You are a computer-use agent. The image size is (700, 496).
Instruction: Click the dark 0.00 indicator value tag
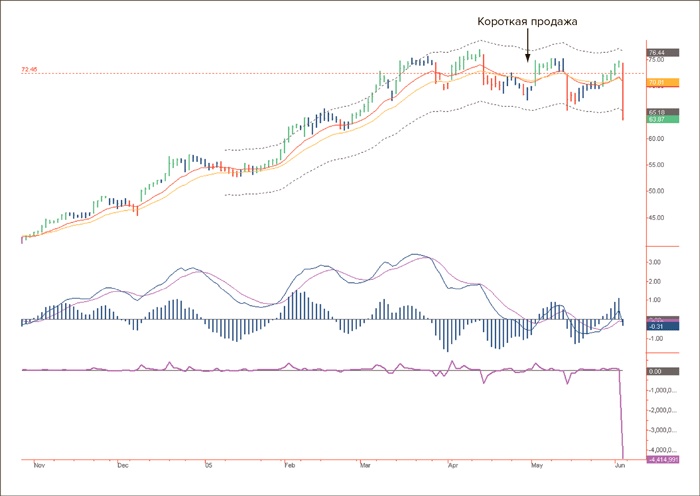coord(657,371)
